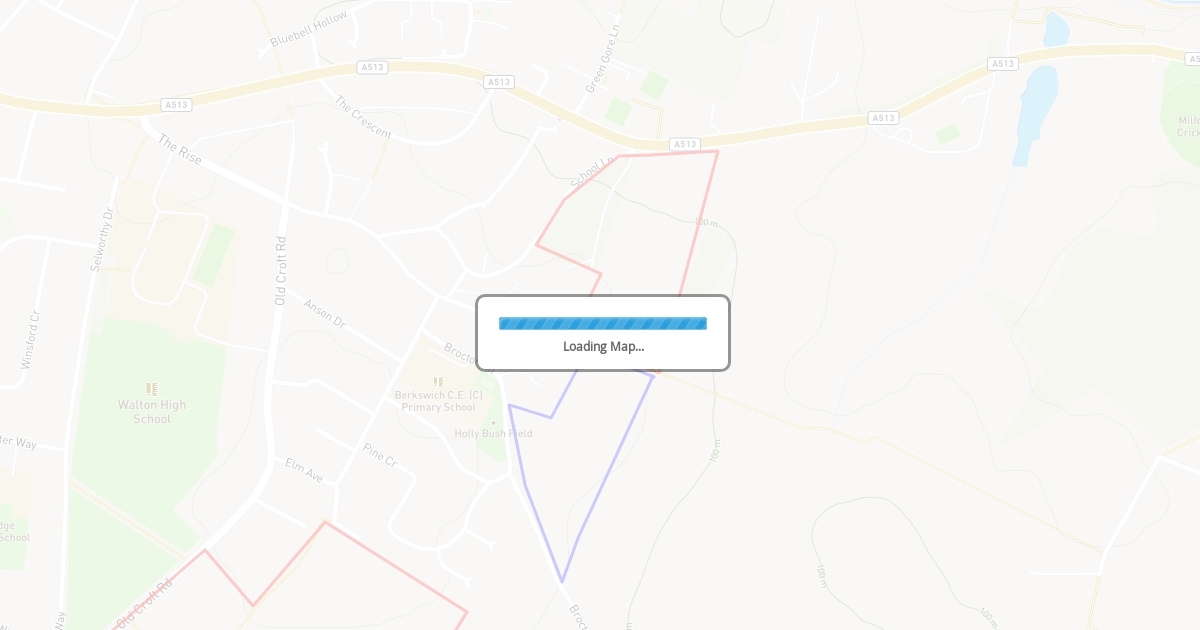
Task: Select the Walton High School text label
Action: pos(152,412)
